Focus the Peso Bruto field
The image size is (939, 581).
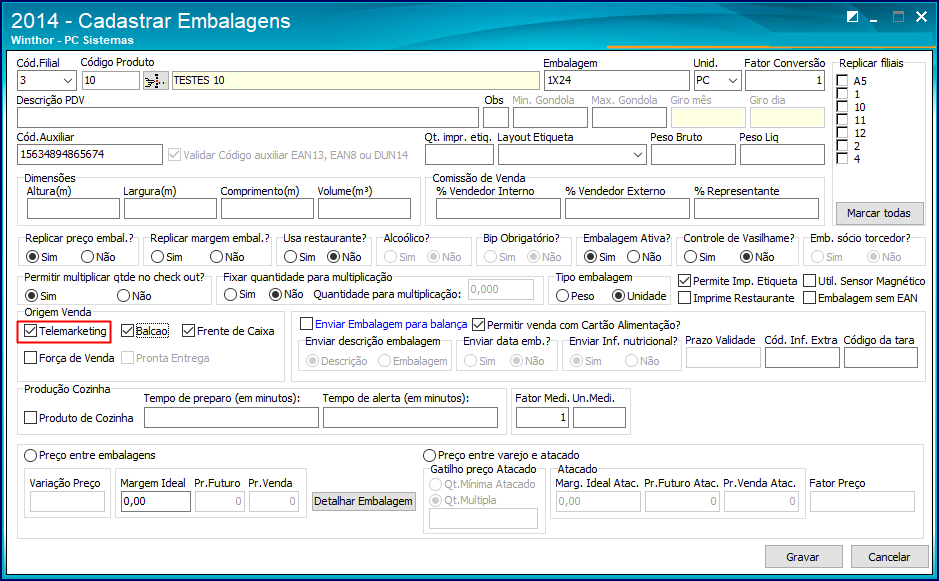click(693, 155)
